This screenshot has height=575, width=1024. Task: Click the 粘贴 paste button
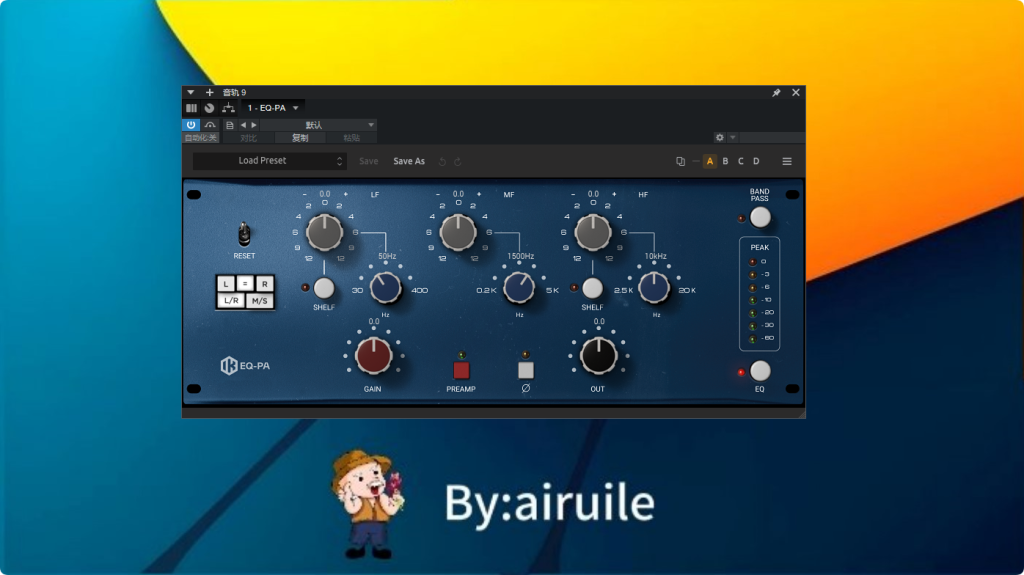click(x=351, y=138)
